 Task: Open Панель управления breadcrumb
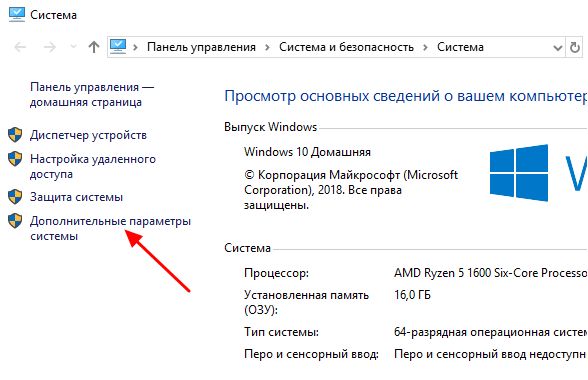pos(201,47)
